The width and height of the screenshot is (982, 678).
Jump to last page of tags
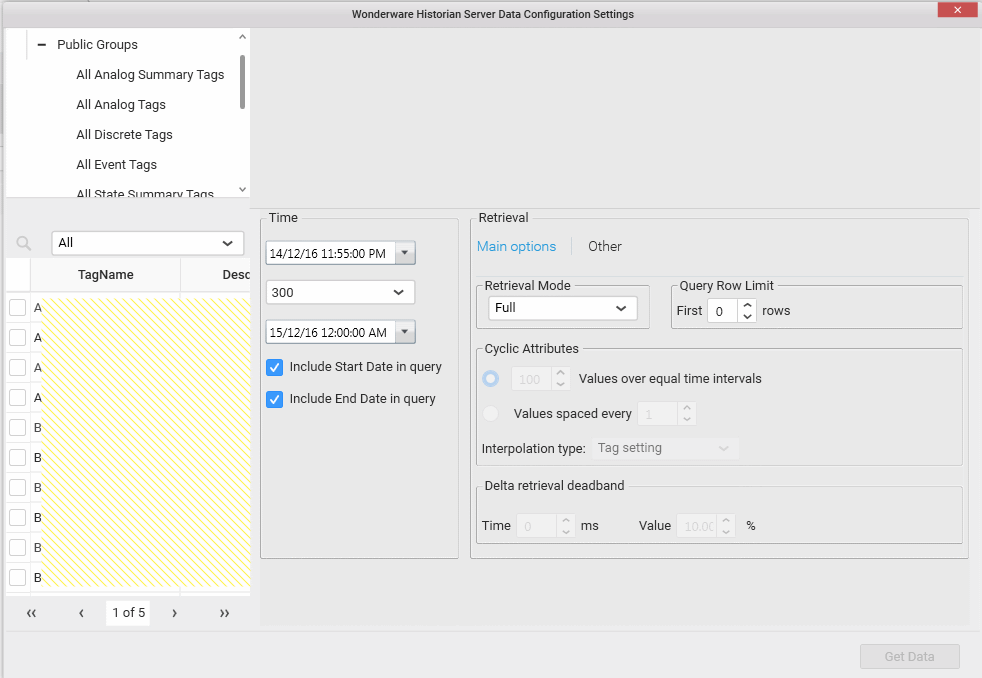point(224,613)
